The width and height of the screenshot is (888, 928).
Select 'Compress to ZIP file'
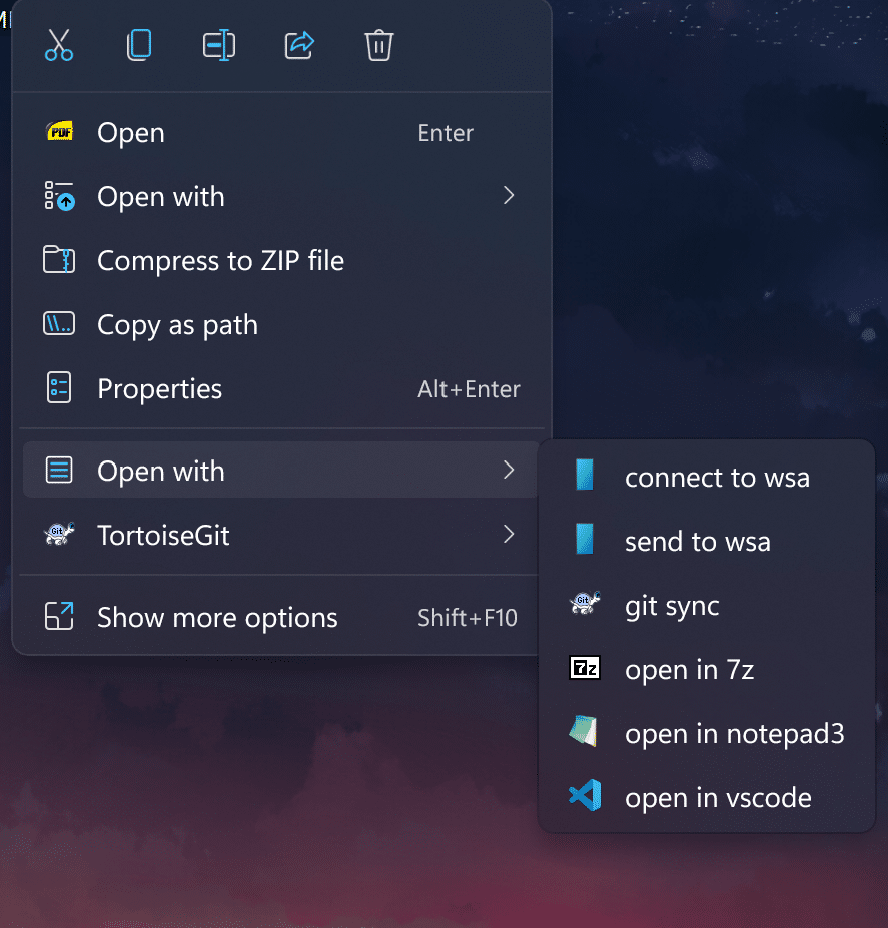pyautogui.click(x=220, y=260)
